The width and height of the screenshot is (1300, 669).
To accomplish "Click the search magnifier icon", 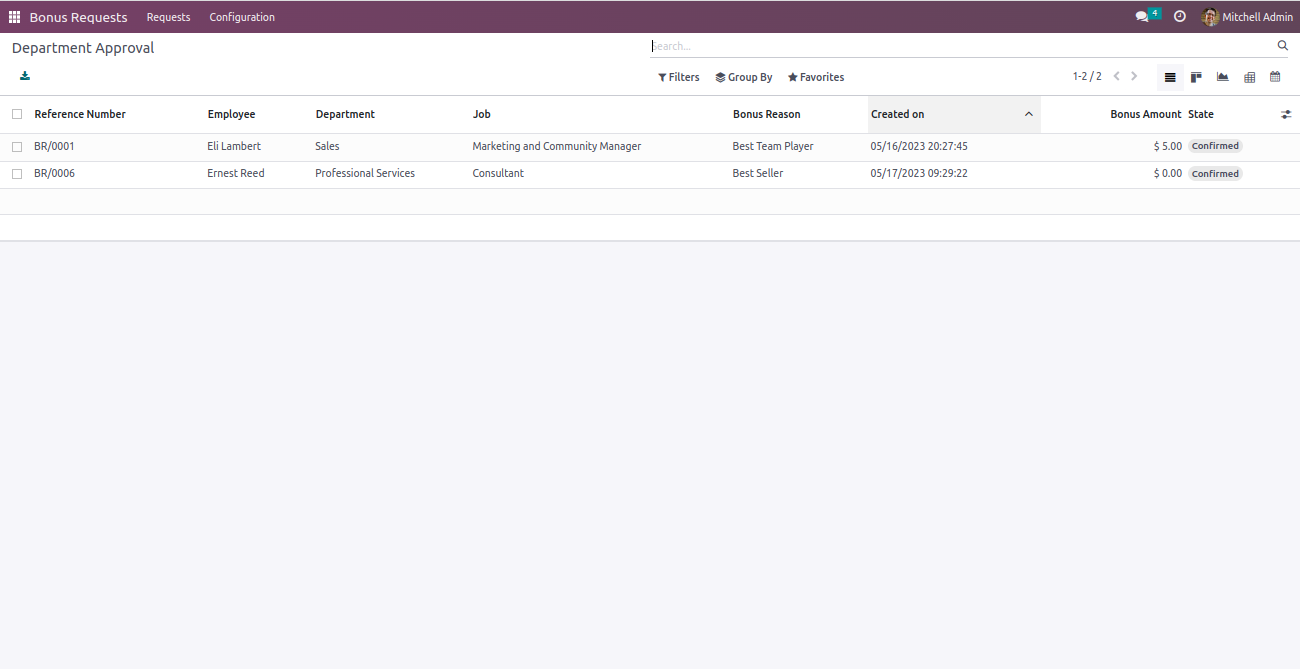I will pyautogui.click(x=1283, y=46).
